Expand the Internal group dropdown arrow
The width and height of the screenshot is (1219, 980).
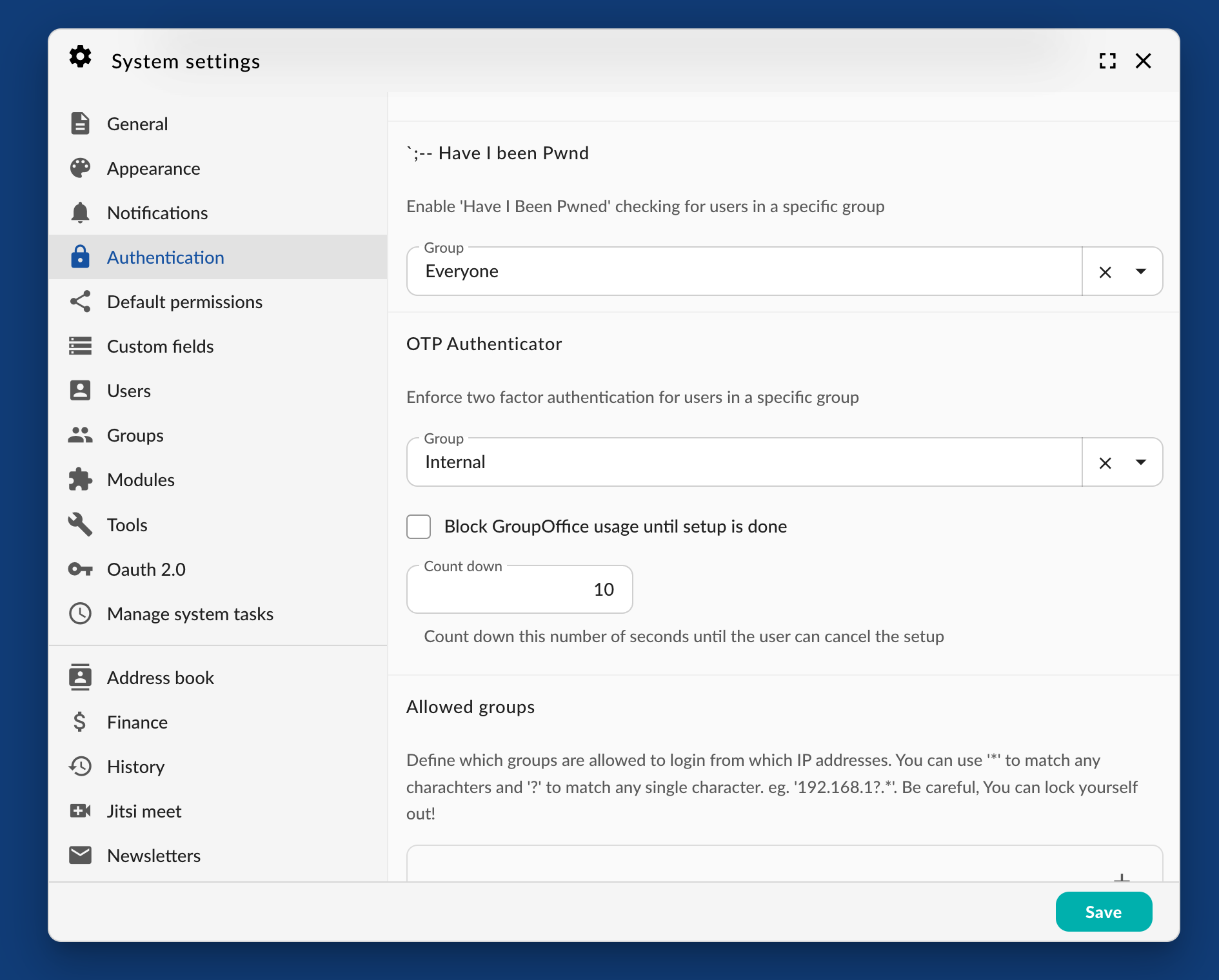pyautogui.click(x=1140, y=462)
